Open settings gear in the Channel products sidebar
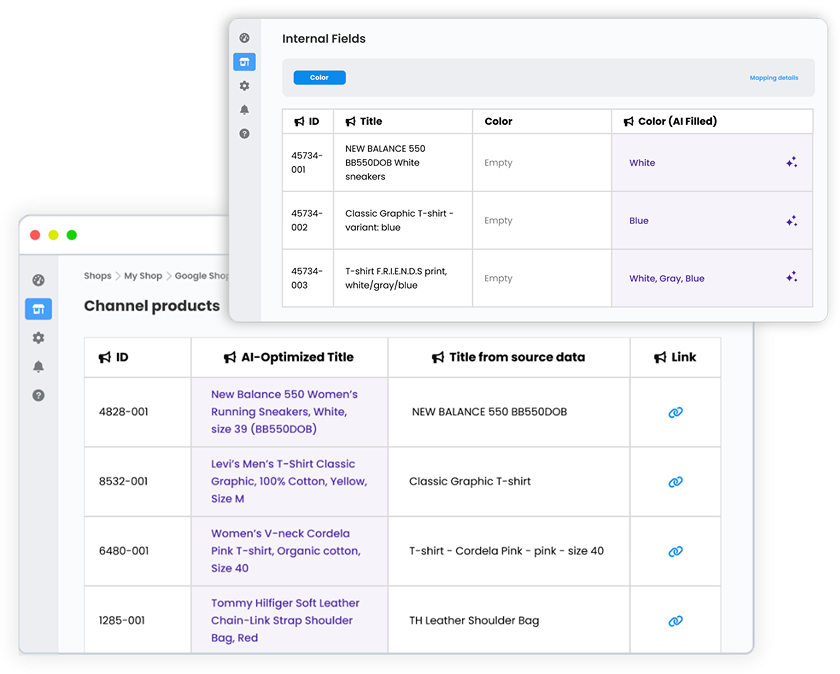Screen dimensions: 840x674 pos(38,338)
